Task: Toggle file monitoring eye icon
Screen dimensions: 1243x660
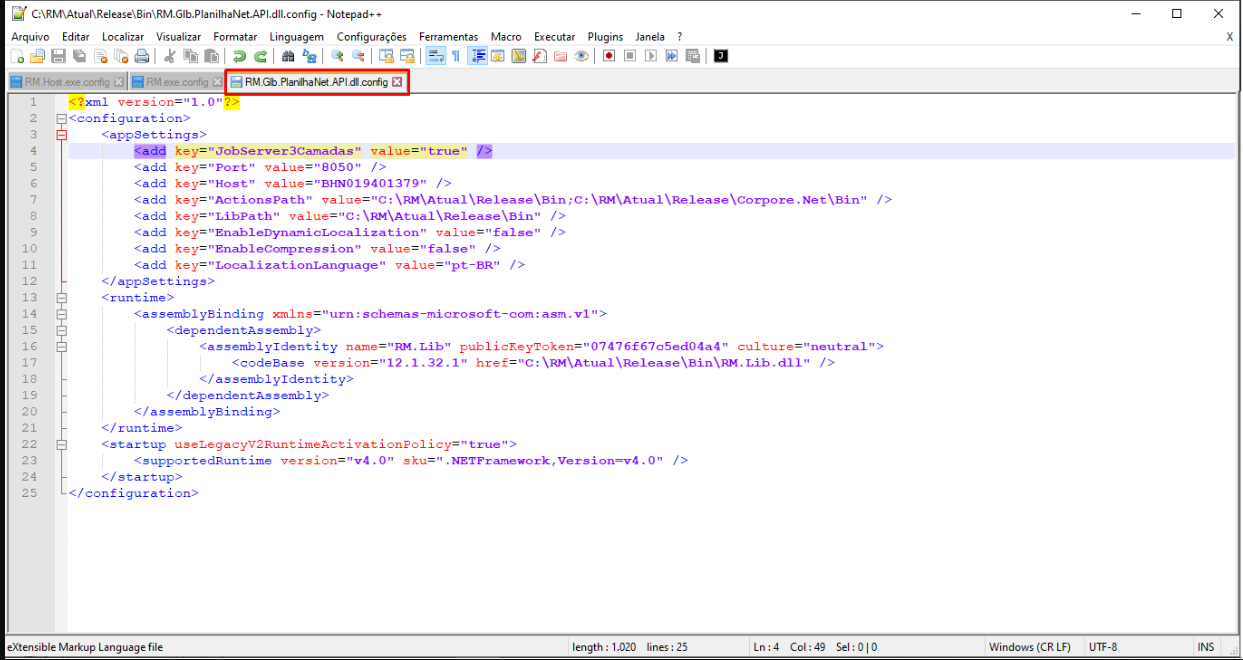Action: point(581,56)
